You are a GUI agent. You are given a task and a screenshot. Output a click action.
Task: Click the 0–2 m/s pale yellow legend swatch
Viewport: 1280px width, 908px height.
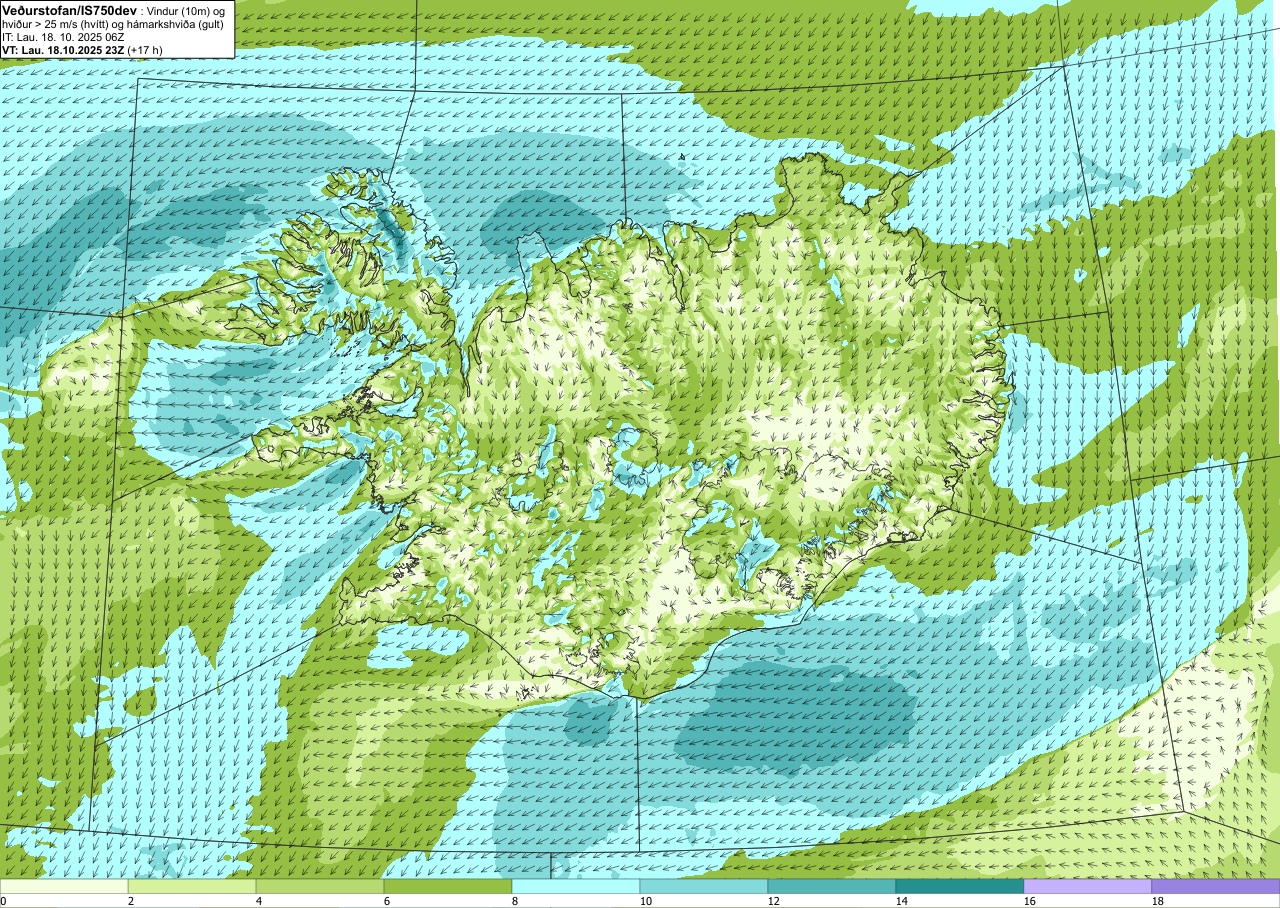pyautogui.click(x=64, y=886)
